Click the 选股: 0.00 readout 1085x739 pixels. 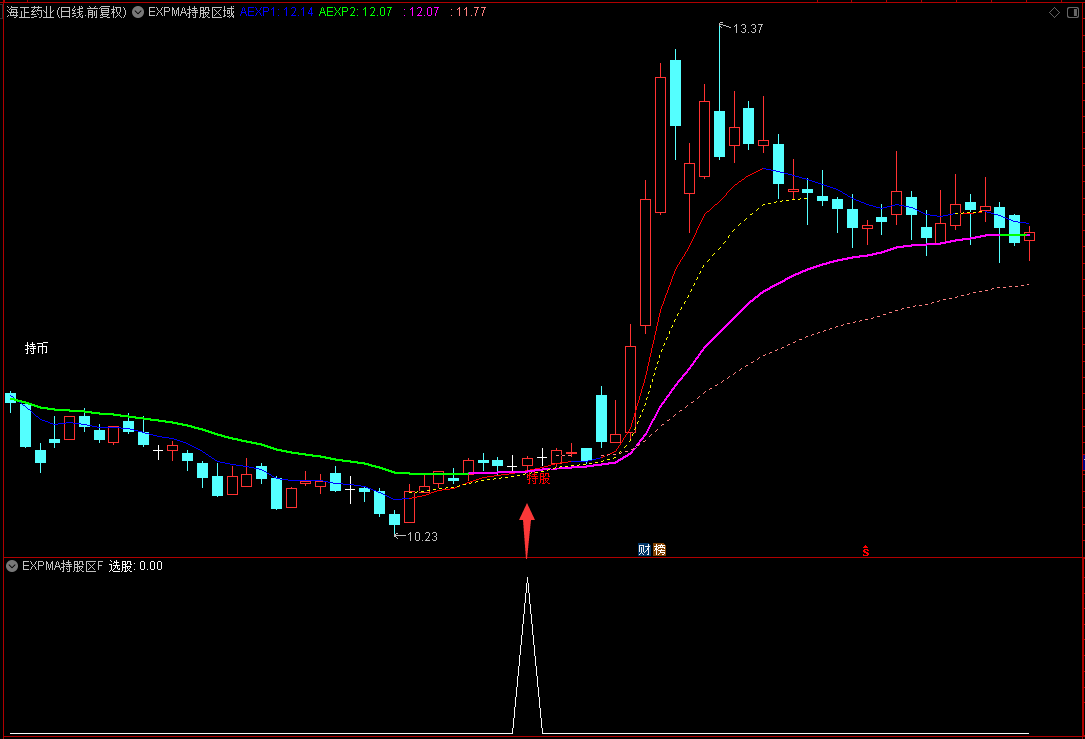point(136,566)
